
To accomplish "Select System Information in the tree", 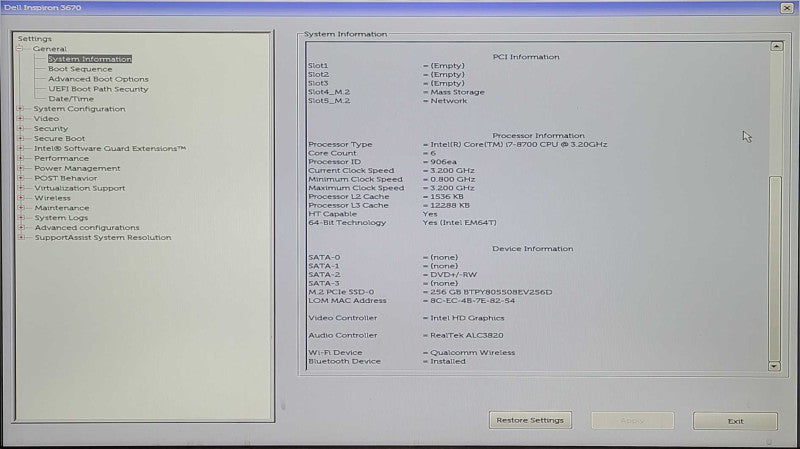I will click(x=90, y=59).
